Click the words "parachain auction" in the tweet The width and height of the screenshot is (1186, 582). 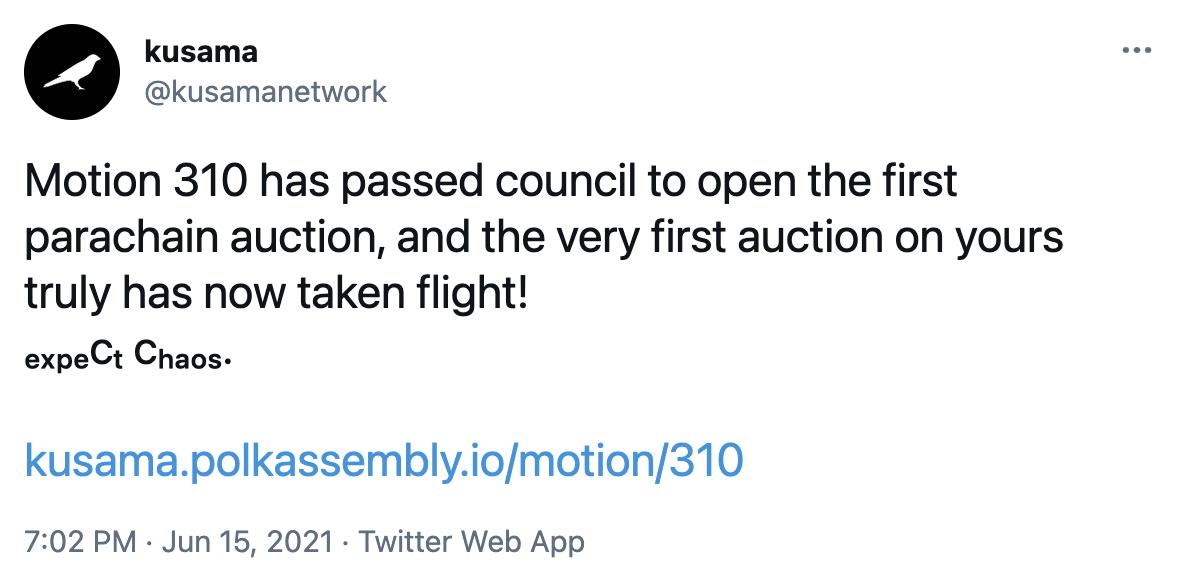click(x=185, y=240)
